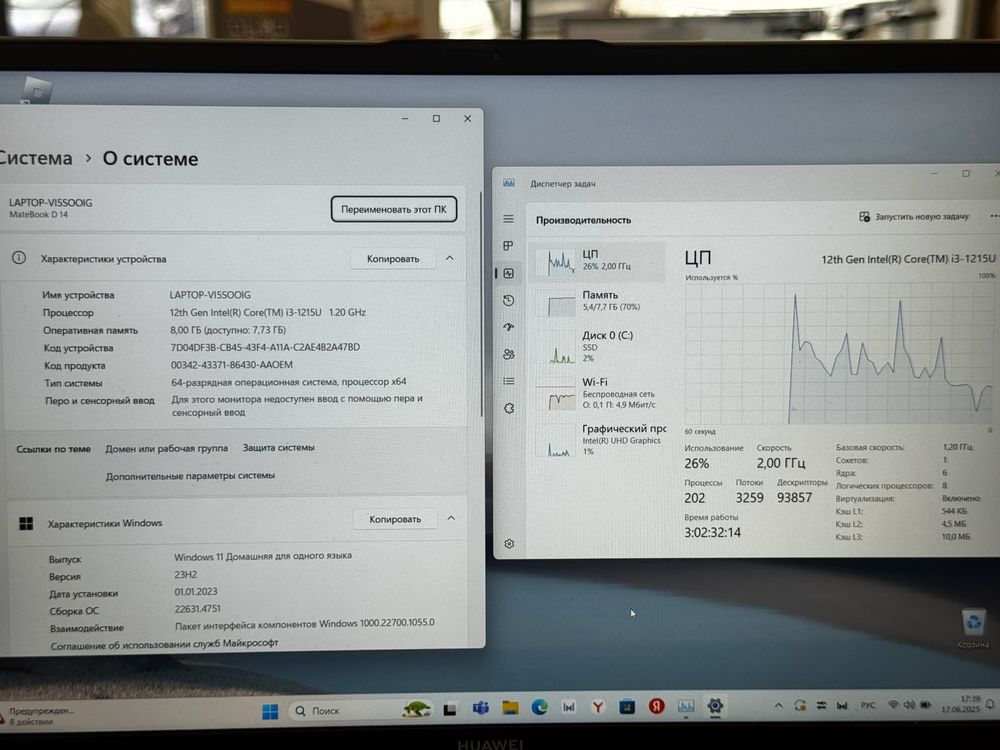Screen dimensions: 1000x750
Task: Open Domain or workgroup link
Action: (166, 448)
